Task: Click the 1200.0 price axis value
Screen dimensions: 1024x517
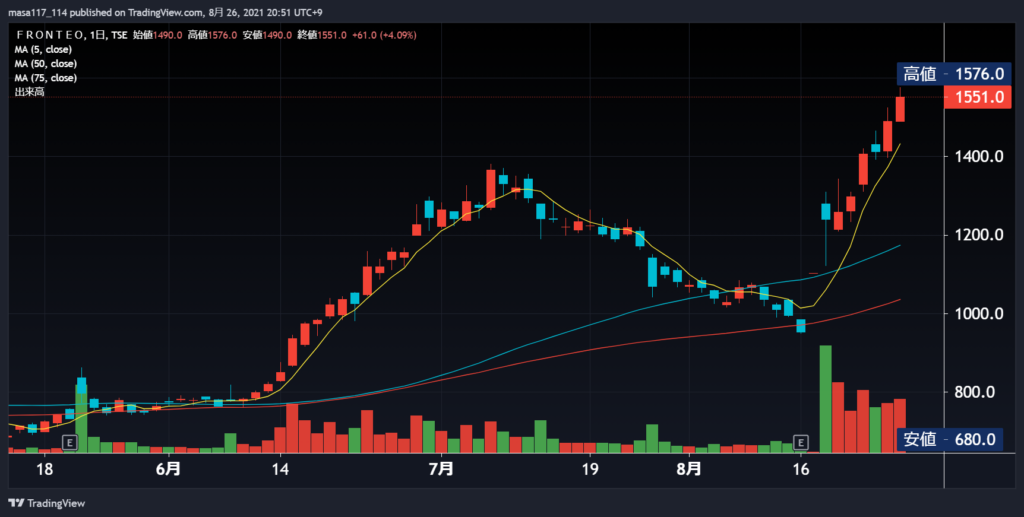Action: click(x=979, y=235)
